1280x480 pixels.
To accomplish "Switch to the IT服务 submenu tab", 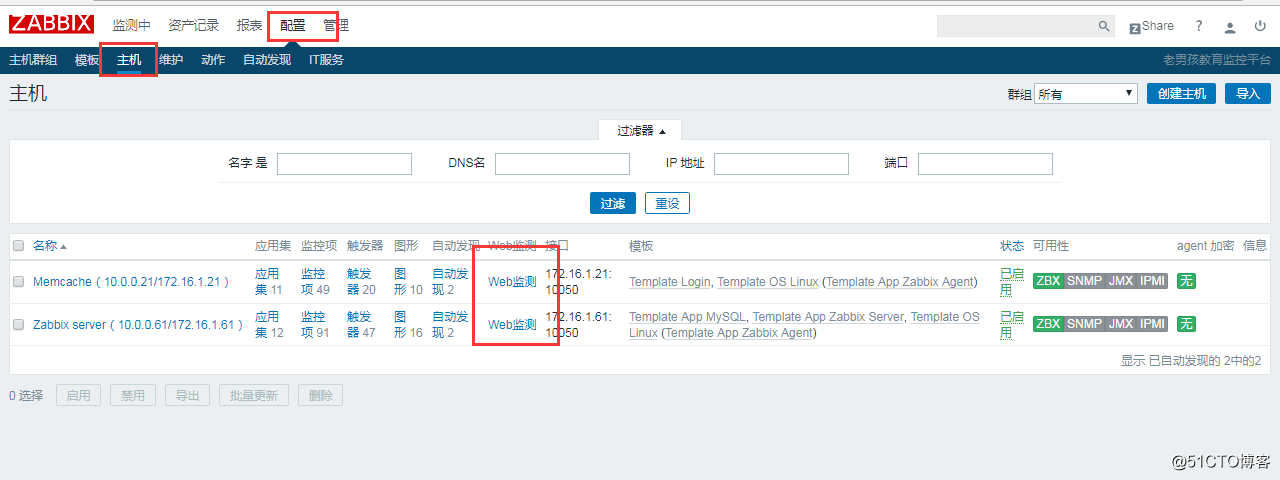I will pos(326,60).
